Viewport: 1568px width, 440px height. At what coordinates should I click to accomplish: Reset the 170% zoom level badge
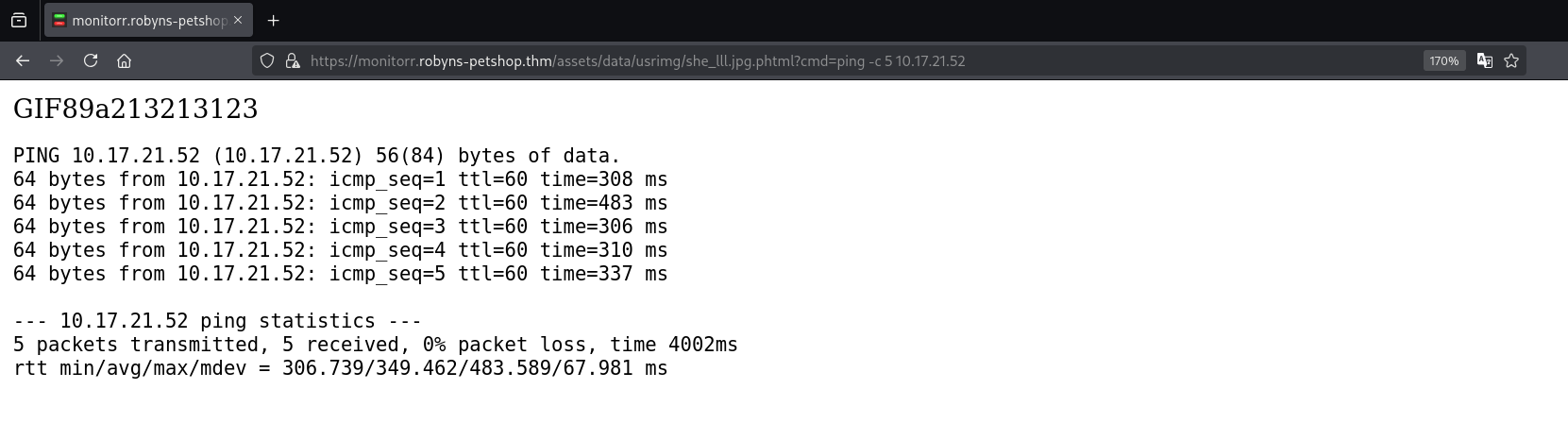[1443, 60]
